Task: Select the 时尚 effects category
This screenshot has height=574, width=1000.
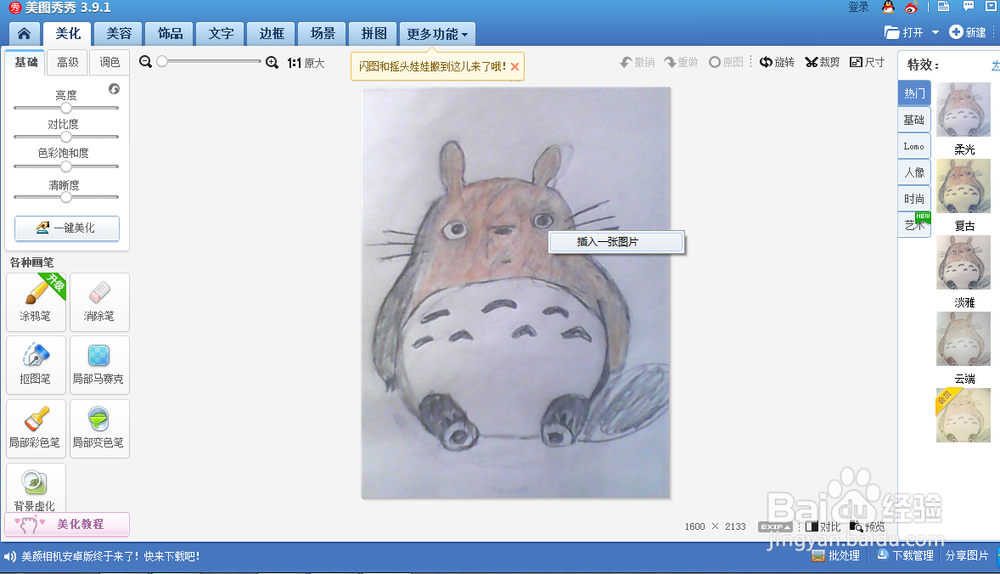Action: 914,198
